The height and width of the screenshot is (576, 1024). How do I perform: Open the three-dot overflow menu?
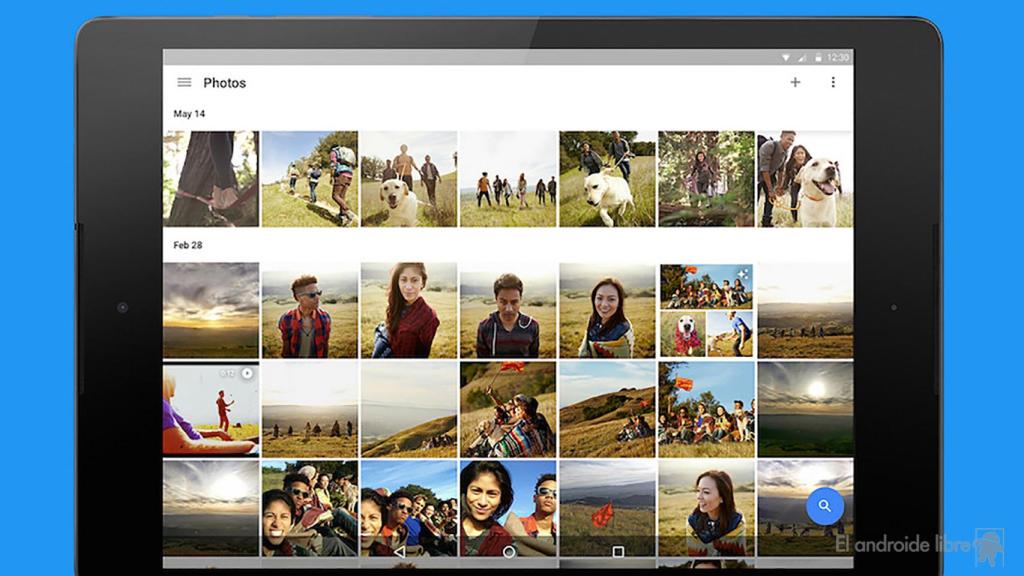[833, 82]
